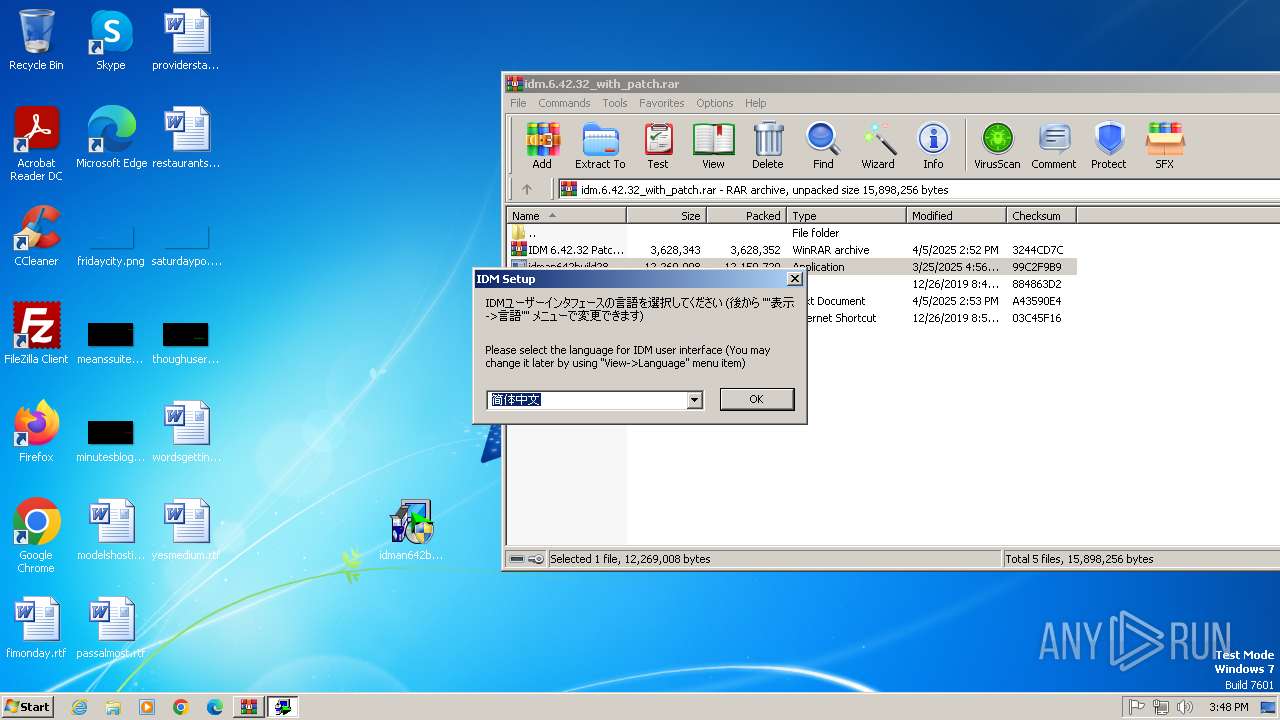Select the idman642b installer desktop icon
1280x720 pixels.
(x=411, y=530)
